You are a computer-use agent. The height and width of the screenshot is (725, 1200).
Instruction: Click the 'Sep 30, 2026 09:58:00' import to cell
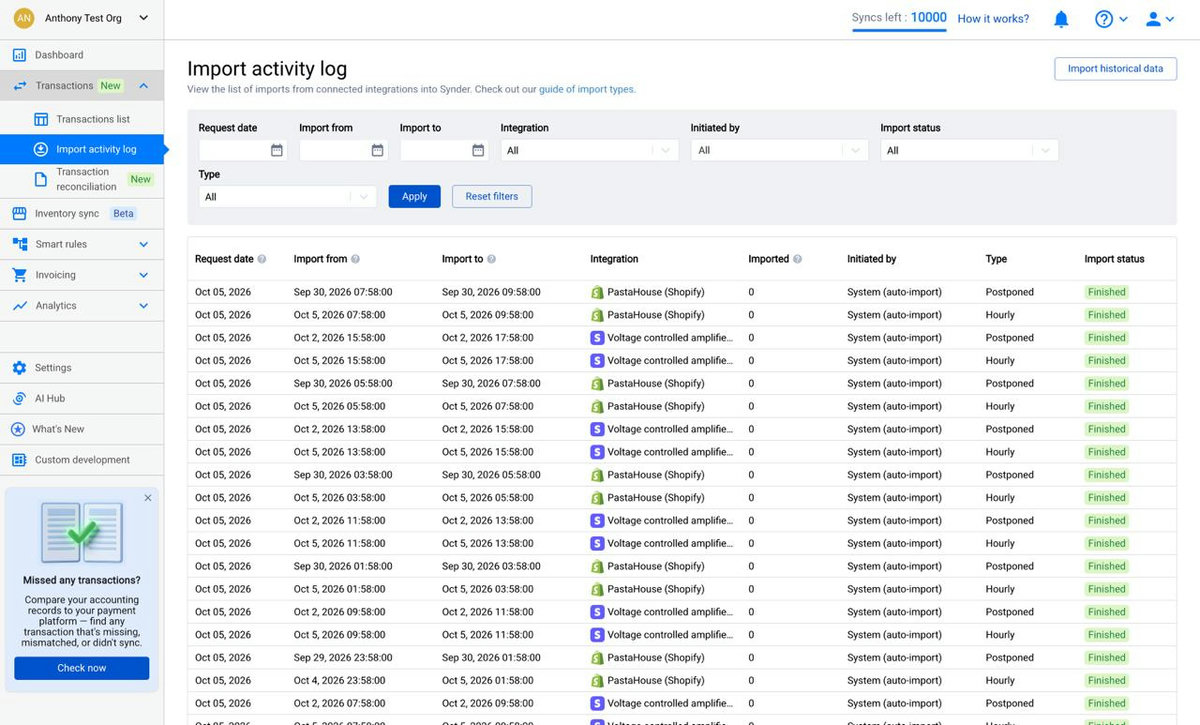[x=491, y=293]
